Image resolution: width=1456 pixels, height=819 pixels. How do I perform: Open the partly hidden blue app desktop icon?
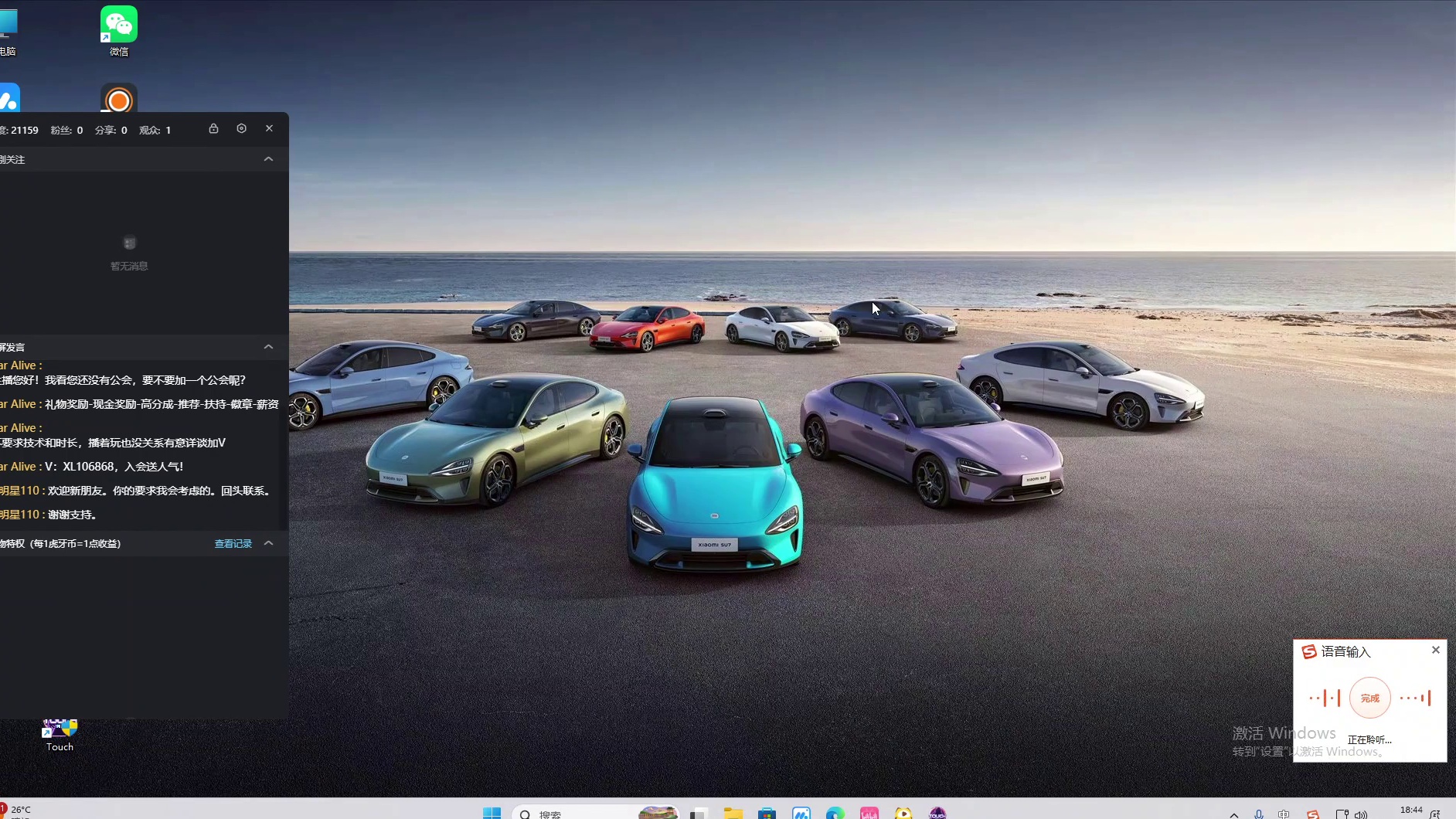[x=9, y=98]
